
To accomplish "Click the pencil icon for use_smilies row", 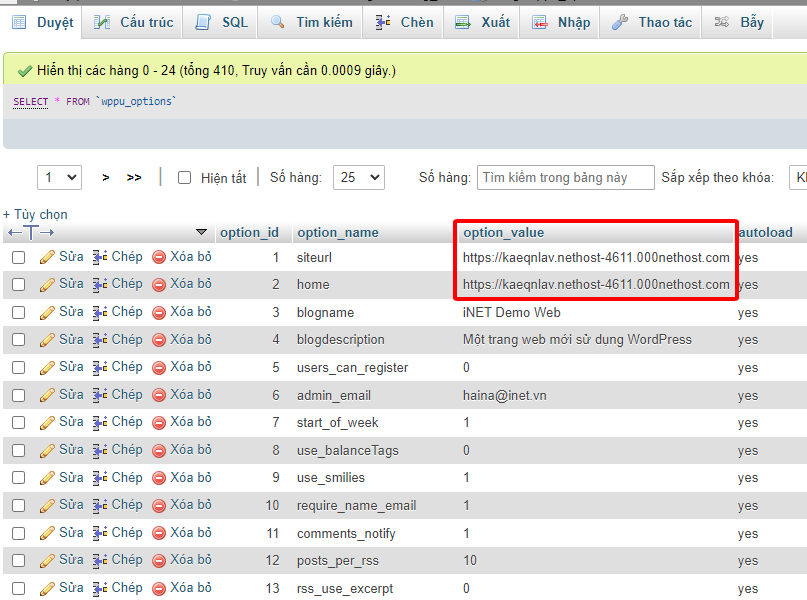I will point(47,478).
